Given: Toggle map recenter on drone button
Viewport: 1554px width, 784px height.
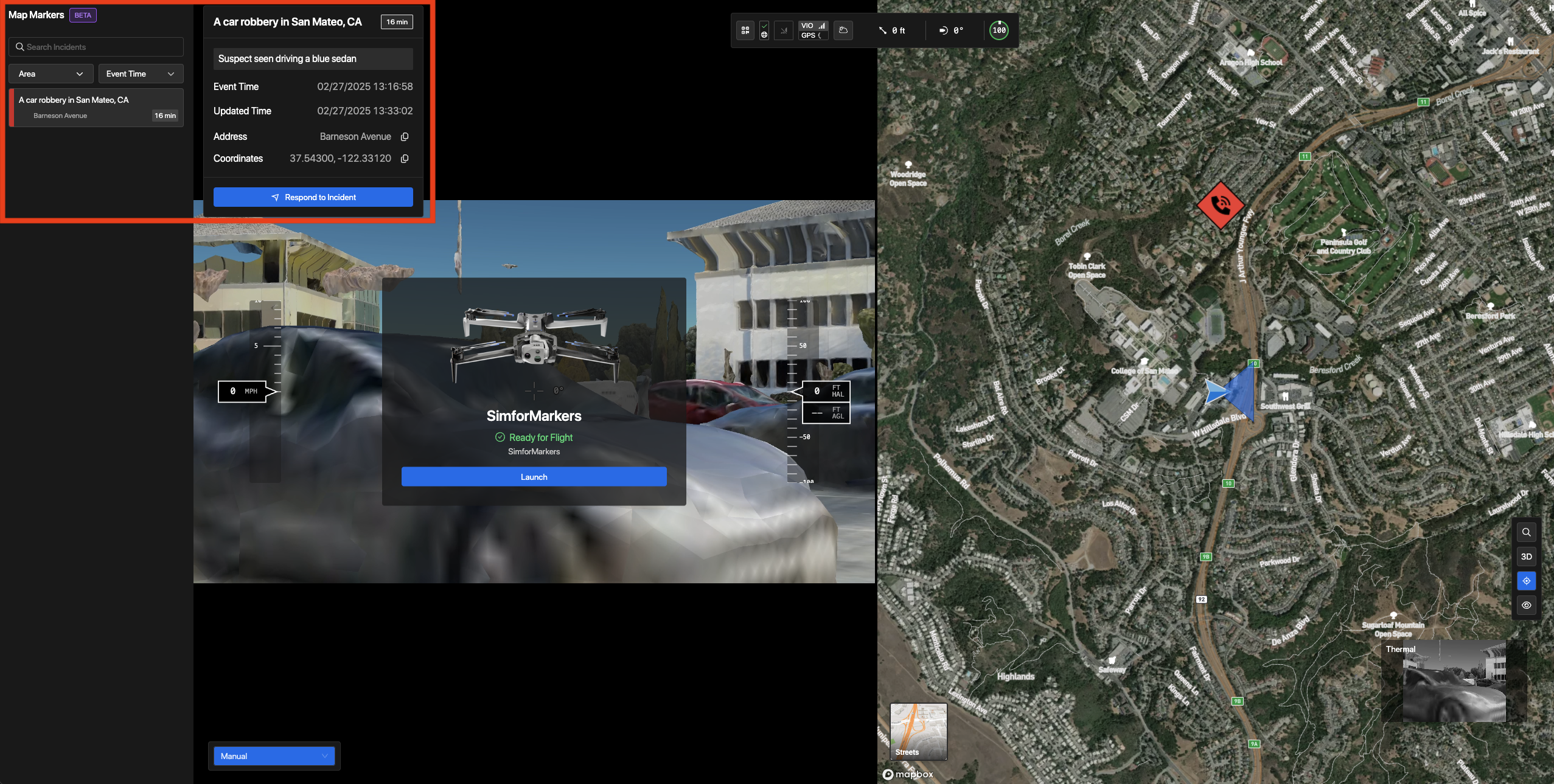Looking at the screenshot, I should pos(1526,581).
